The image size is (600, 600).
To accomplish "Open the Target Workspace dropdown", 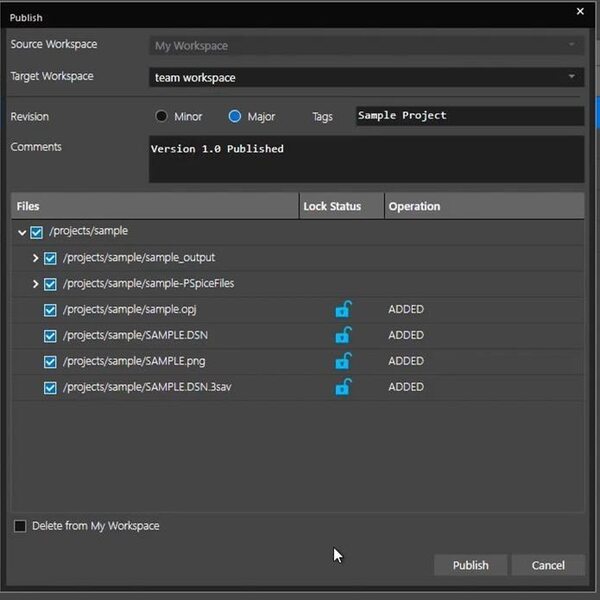I will [366, 77].
